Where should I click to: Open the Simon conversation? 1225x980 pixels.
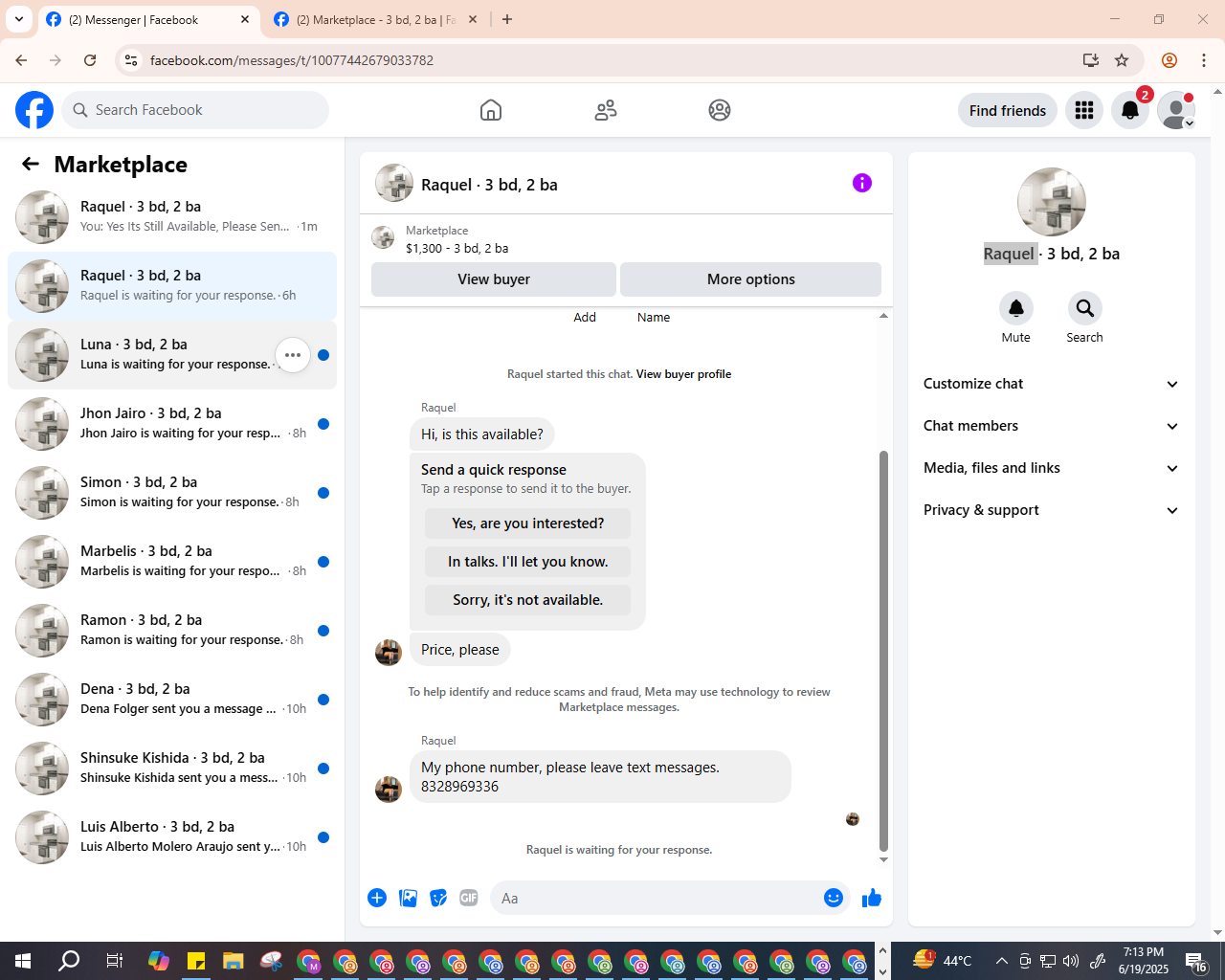tap(172, 493)
